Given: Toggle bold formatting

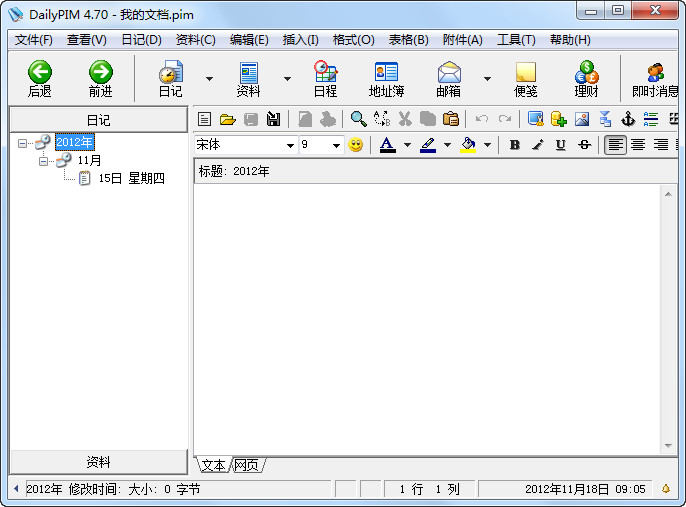Looking at the screenshot, I should pos(515,145).
